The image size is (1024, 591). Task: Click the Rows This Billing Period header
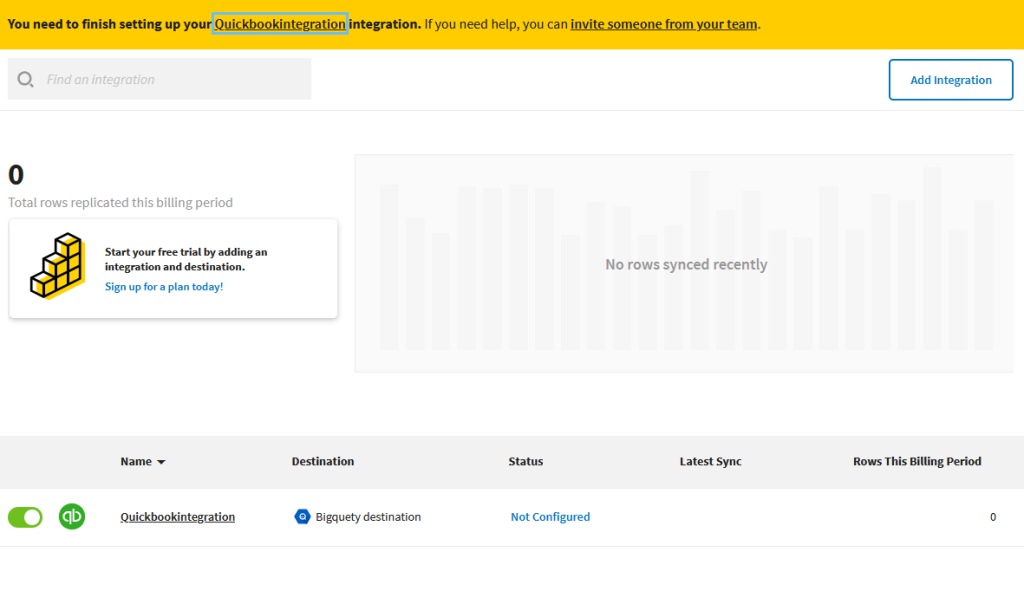(917, 461)
